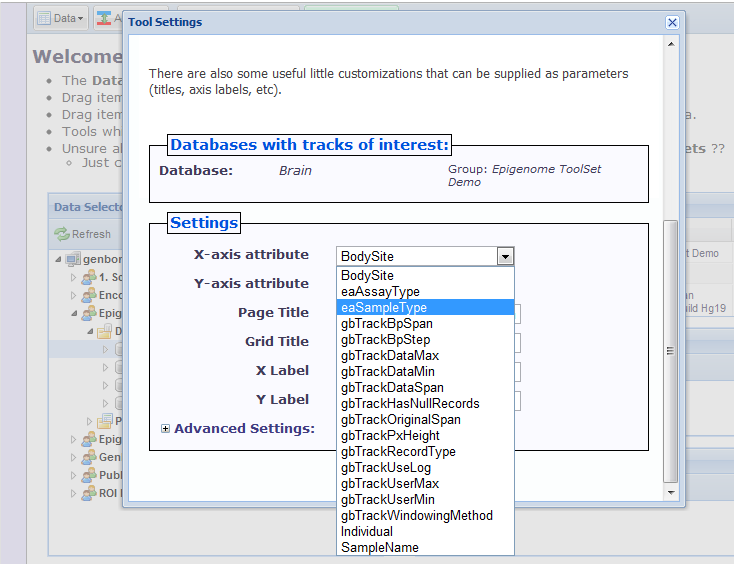Select eaSampleType in the attribute list
Image resolution: width=734 pixels, height=564 pixels.
pos(384,307)
